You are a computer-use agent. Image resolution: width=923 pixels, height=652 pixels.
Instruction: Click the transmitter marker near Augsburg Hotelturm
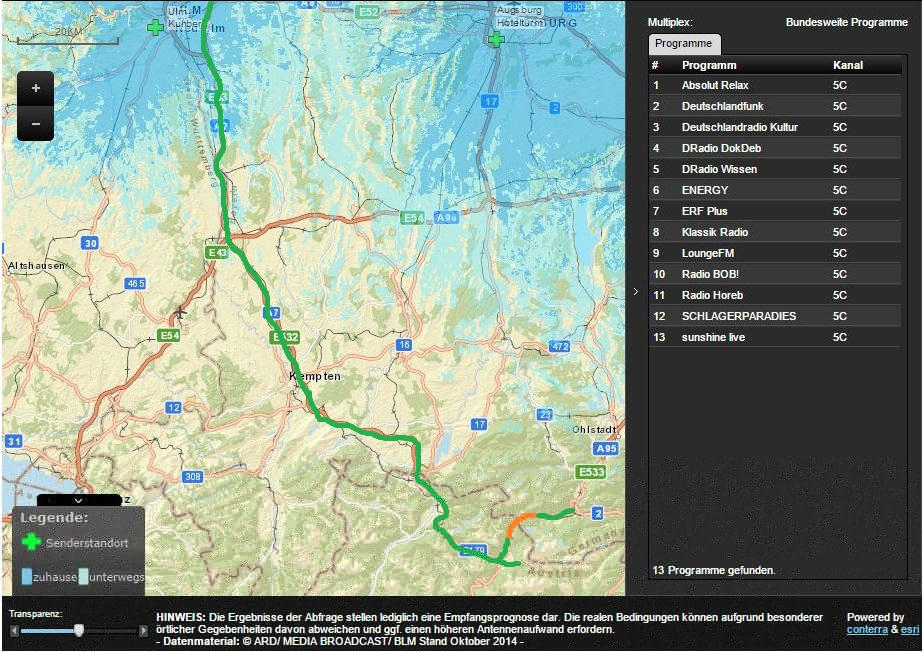(x=495, y=39)
